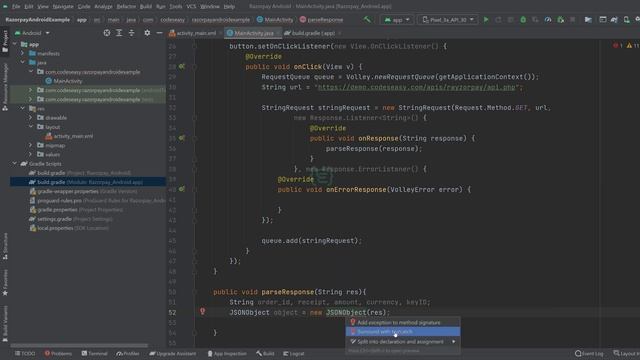The width and height of the screenshot is (640, 360).
Task: Open the Refactor menu
Action: coord(126,7)
